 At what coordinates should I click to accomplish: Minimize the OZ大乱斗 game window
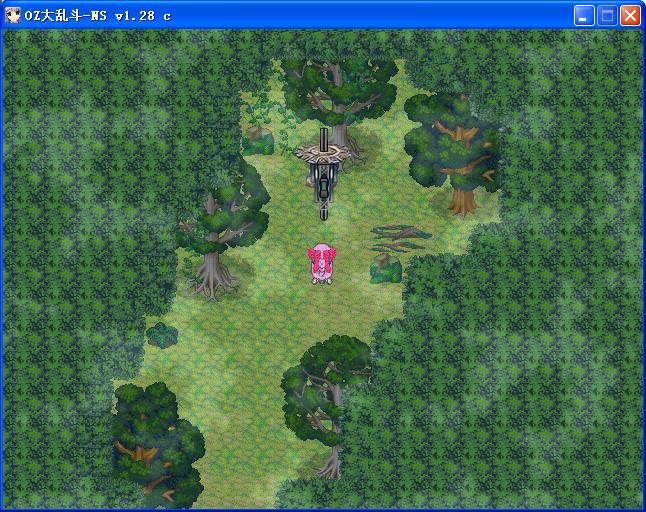584,16
